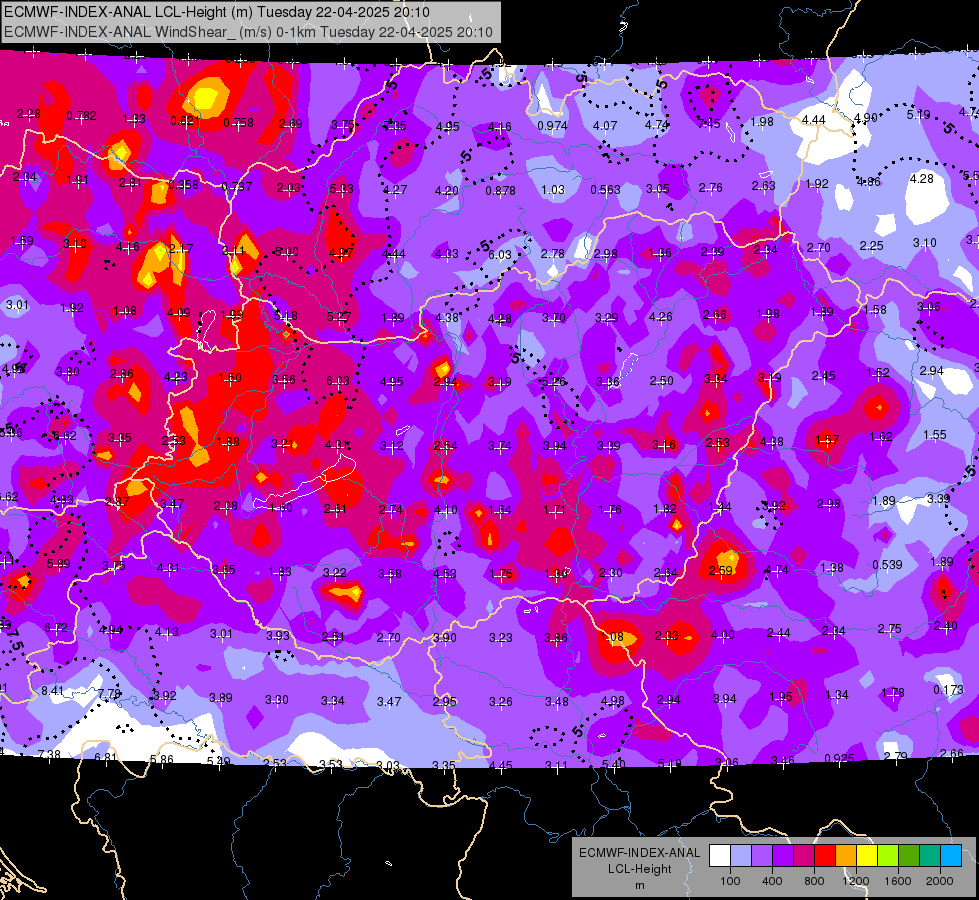Click the value 1.60 near the lake outline
Viewport: 979px width, 900px height.
coord(280,508)
